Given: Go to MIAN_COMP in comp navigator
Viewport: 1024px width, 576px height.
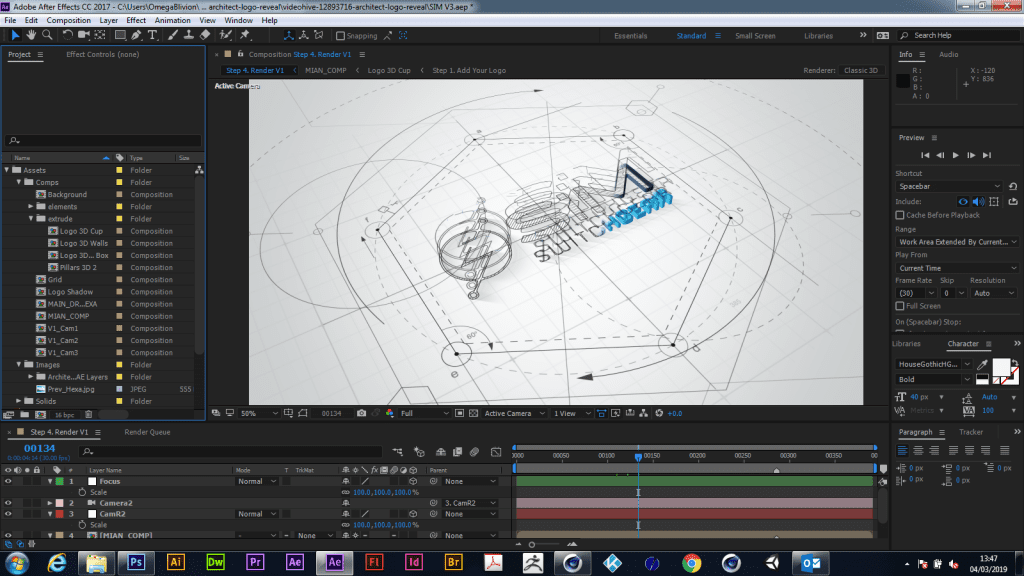Looking at the screenshot, I should [325, 71].
